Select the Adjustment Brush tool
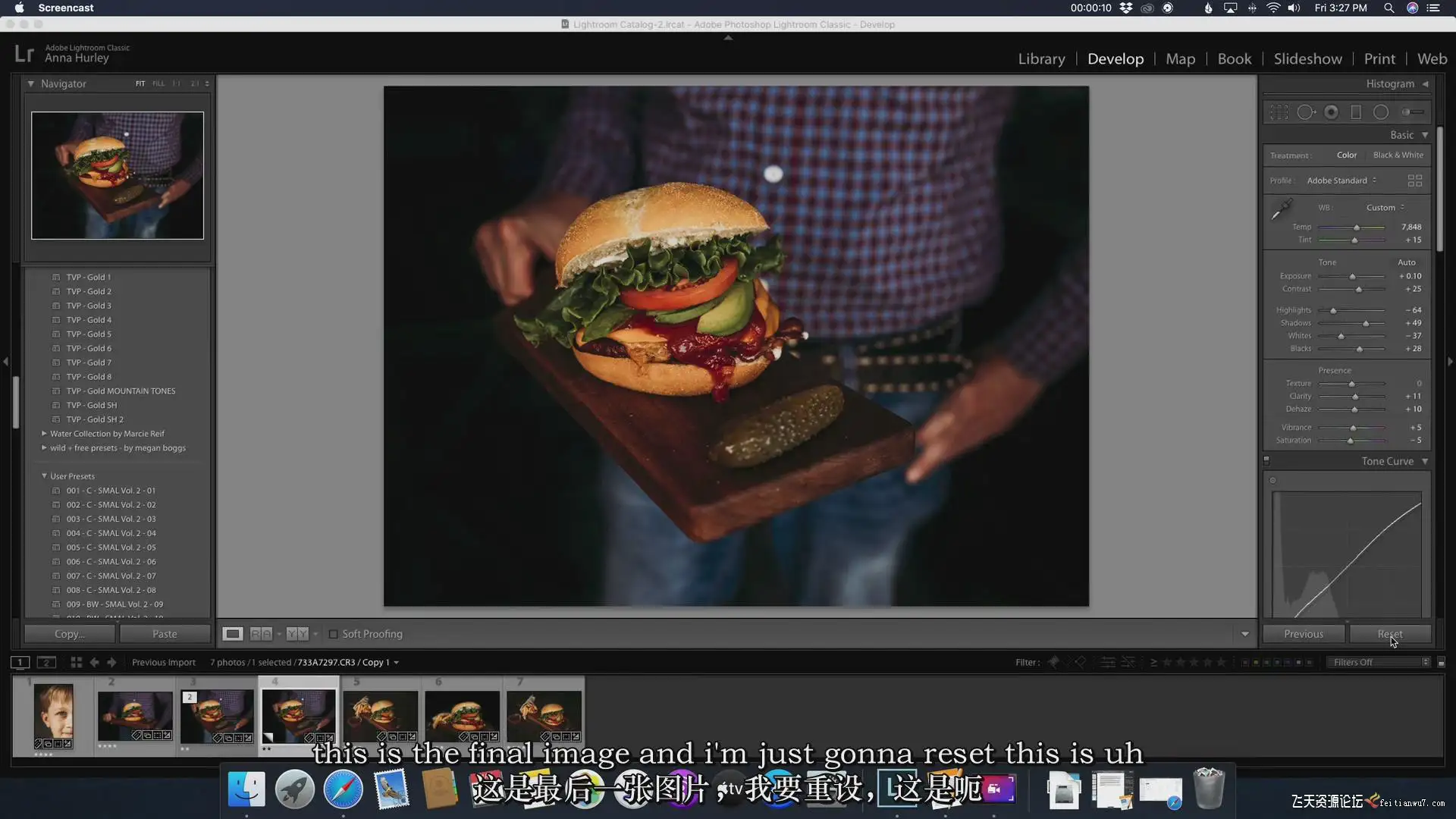Viewport: 1456px width, 819px height. point(1412,112)
